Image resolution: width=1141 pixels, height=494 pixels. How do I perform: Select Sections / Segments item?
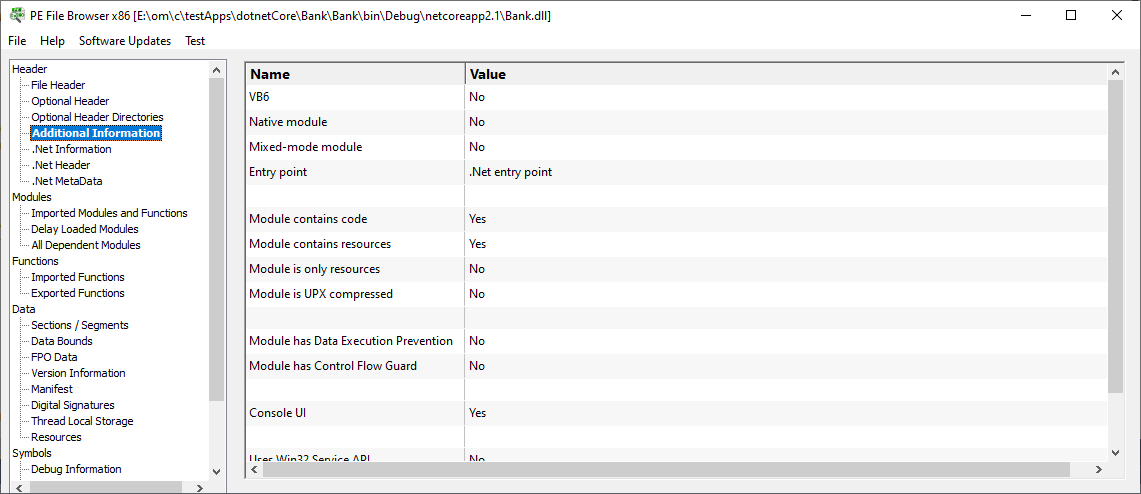pyautogui.click(x=80, y=325)
